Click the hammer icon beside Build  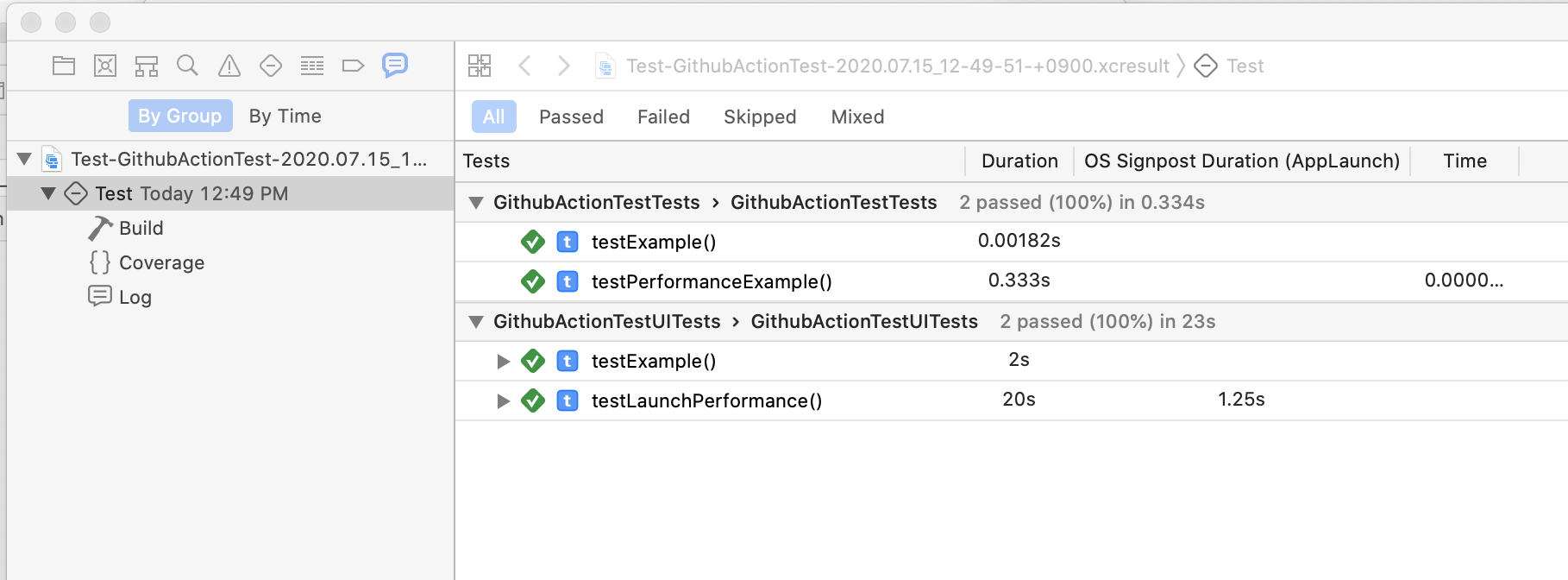[100, 228]
